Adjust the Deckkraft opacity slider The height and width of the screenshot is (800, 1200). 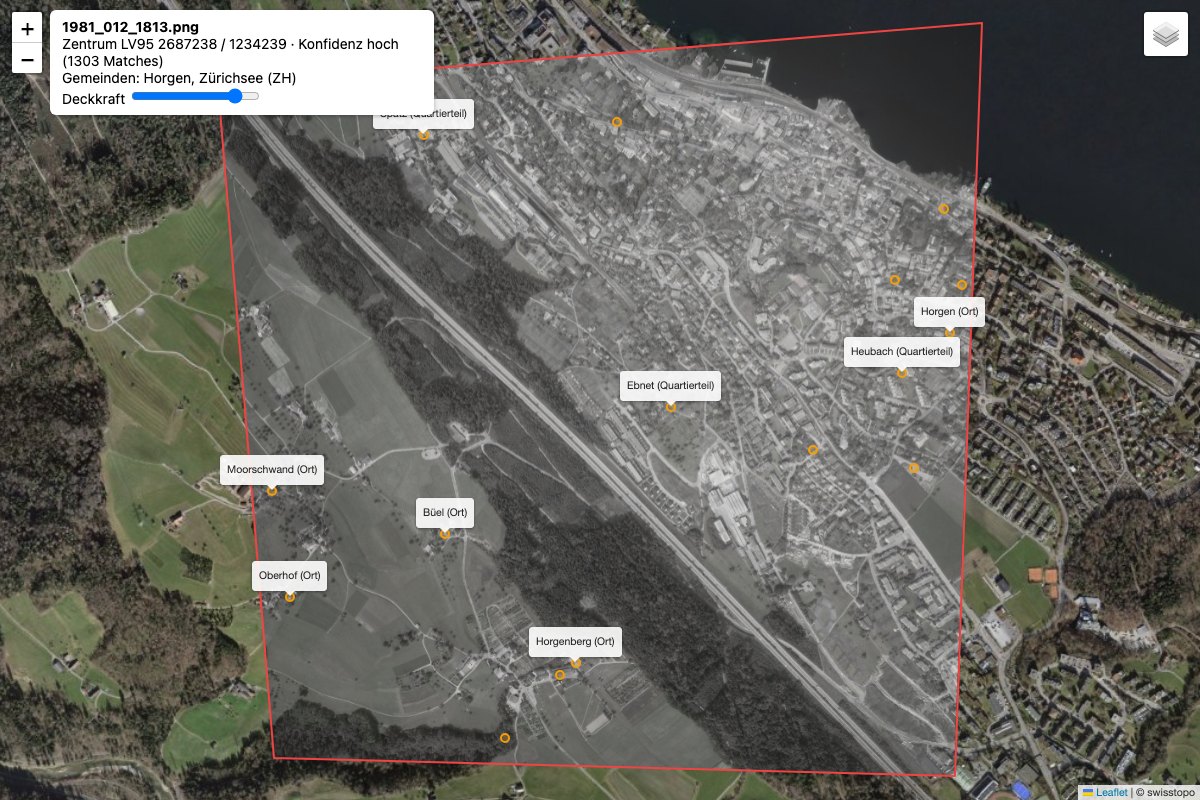click(x=195, y=96)
